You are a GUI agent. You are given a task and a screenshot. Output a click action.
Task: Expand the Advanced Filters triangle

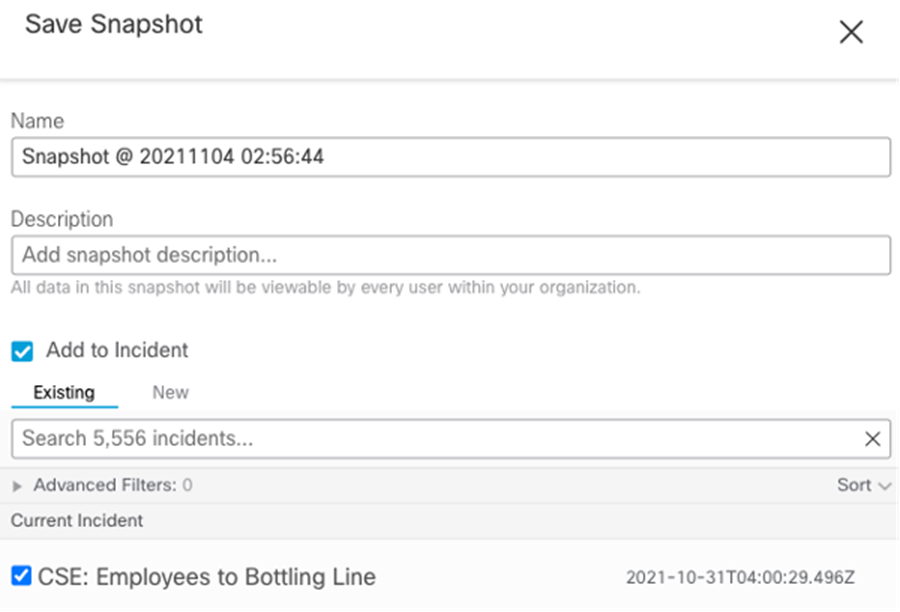point(17,486)
